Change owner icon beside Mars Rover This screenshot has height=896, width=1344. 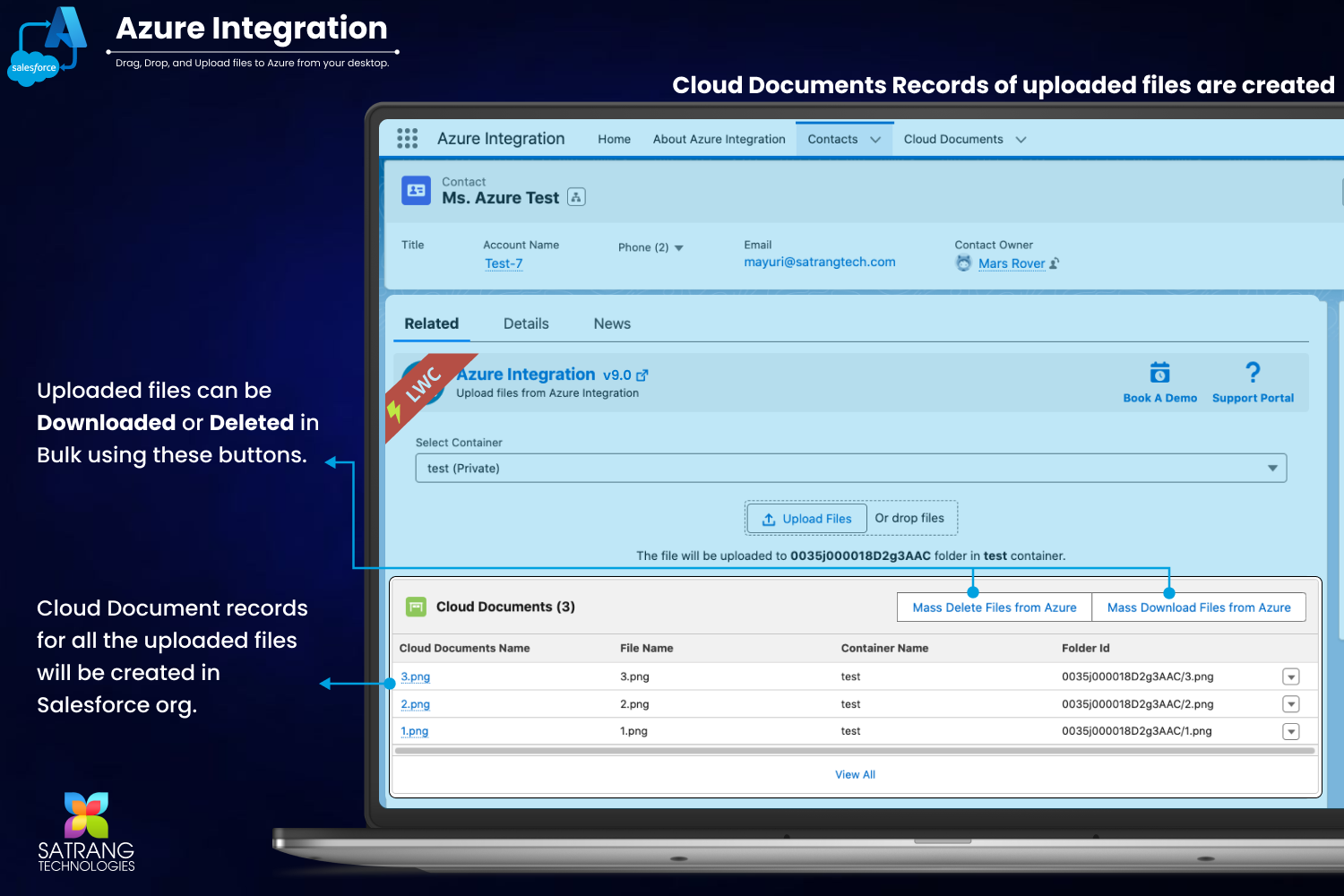1055,263
